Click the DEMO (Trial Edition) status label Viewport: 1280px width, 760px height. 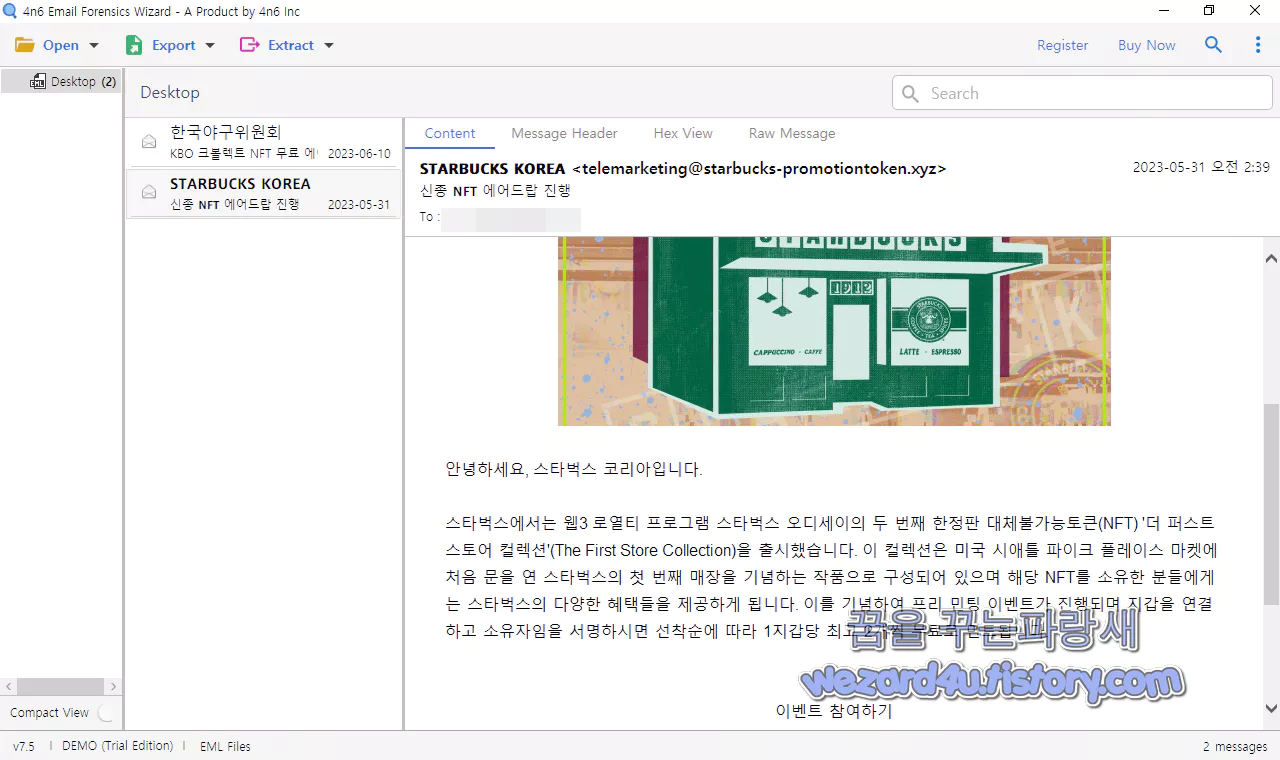point(117,746)
